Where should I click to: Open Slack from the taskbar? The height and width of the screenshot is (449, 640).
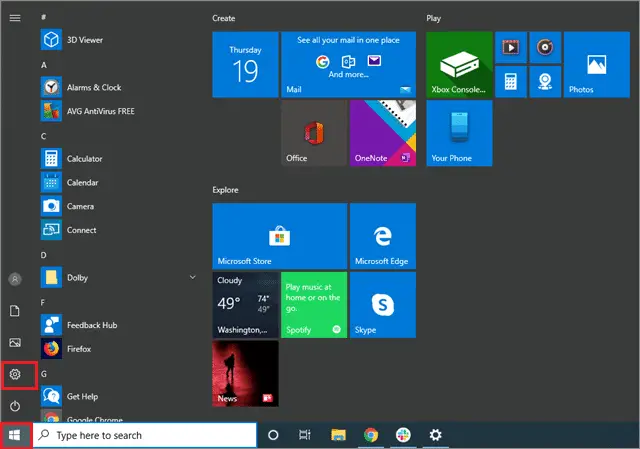pos(403,435)
